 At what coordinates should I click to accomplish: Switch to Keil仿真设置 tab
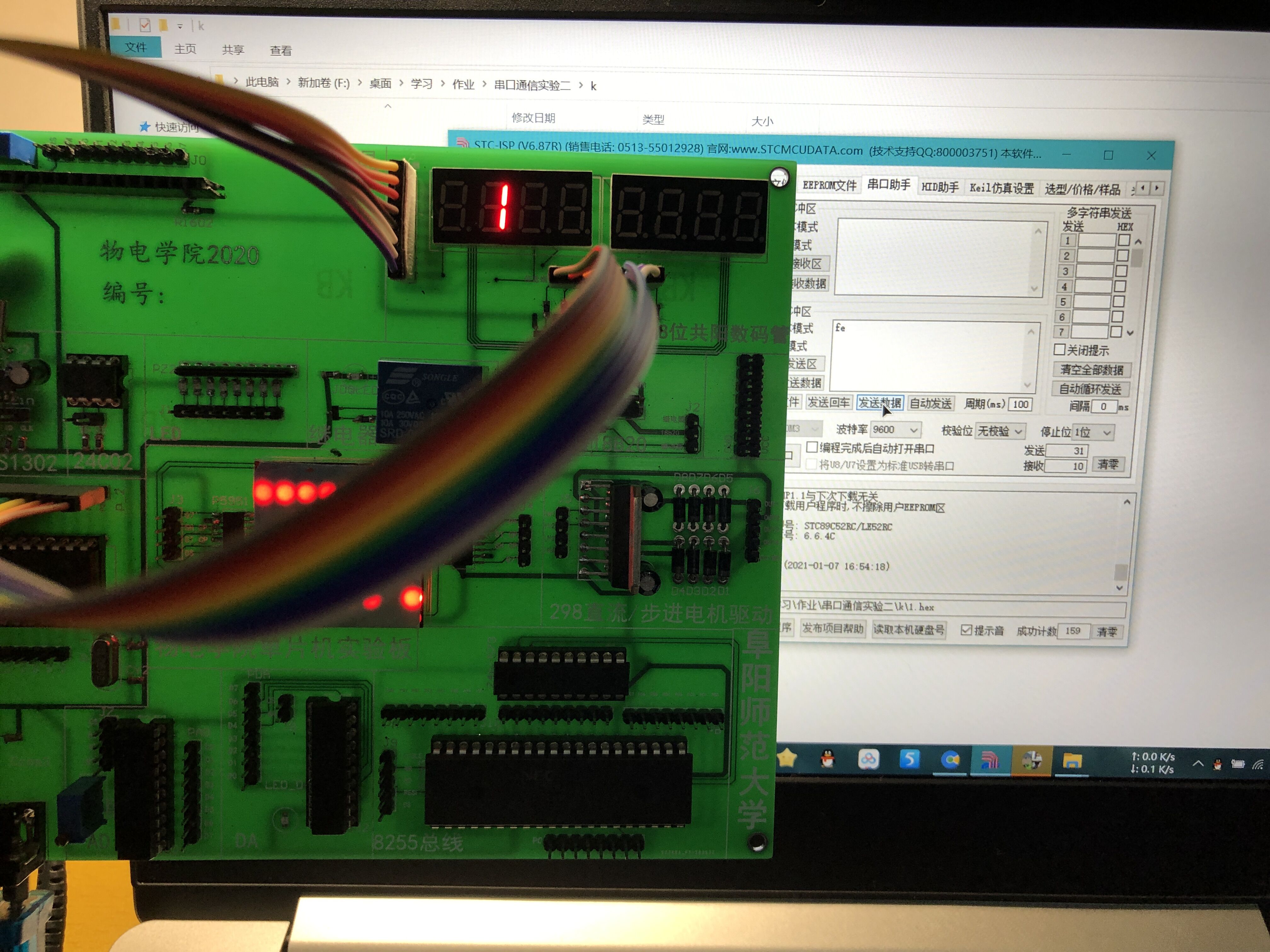pyautogui.click(x=1001, y=188)
